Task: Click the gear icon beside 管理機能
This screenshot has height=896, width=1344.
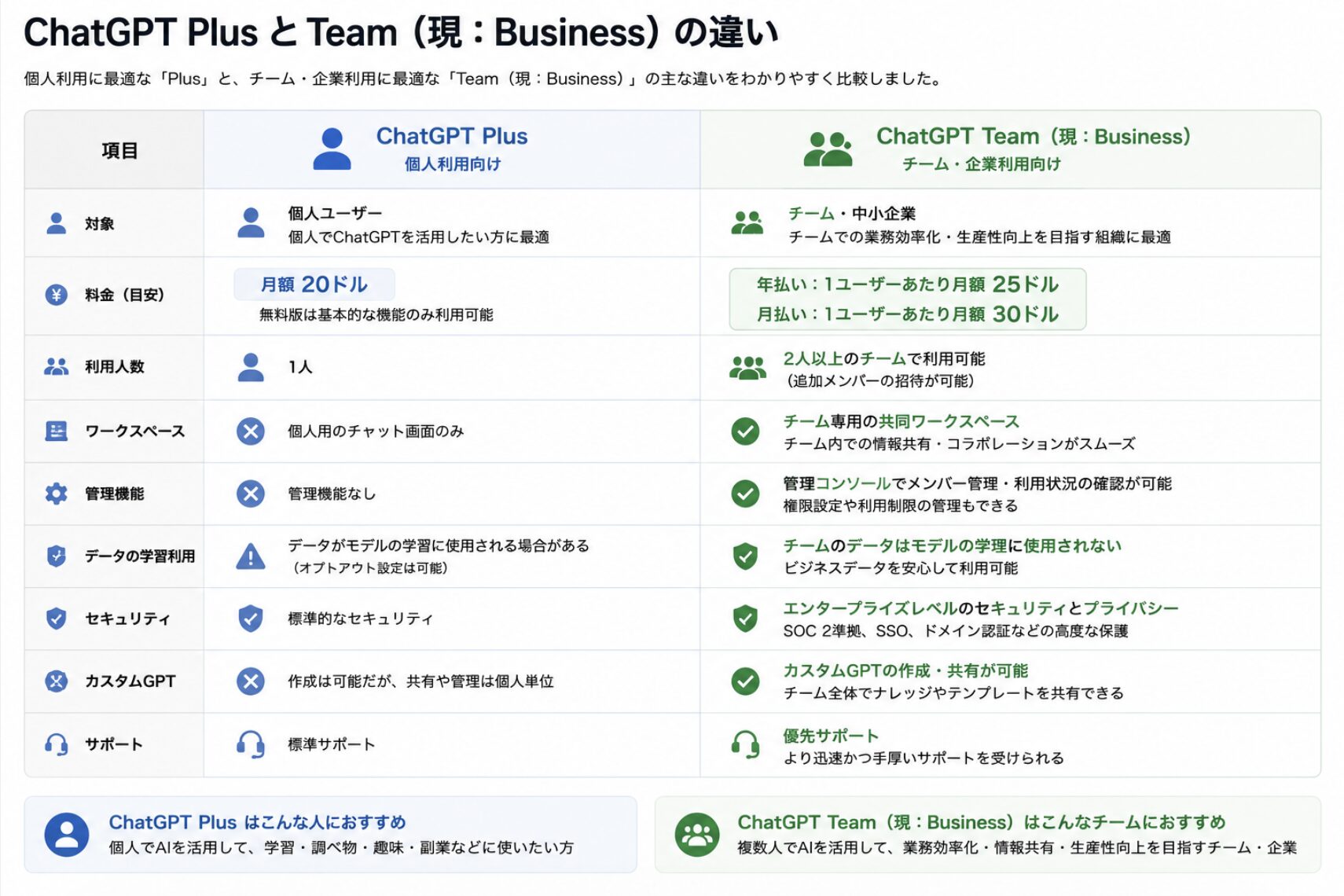Action: 56,494
